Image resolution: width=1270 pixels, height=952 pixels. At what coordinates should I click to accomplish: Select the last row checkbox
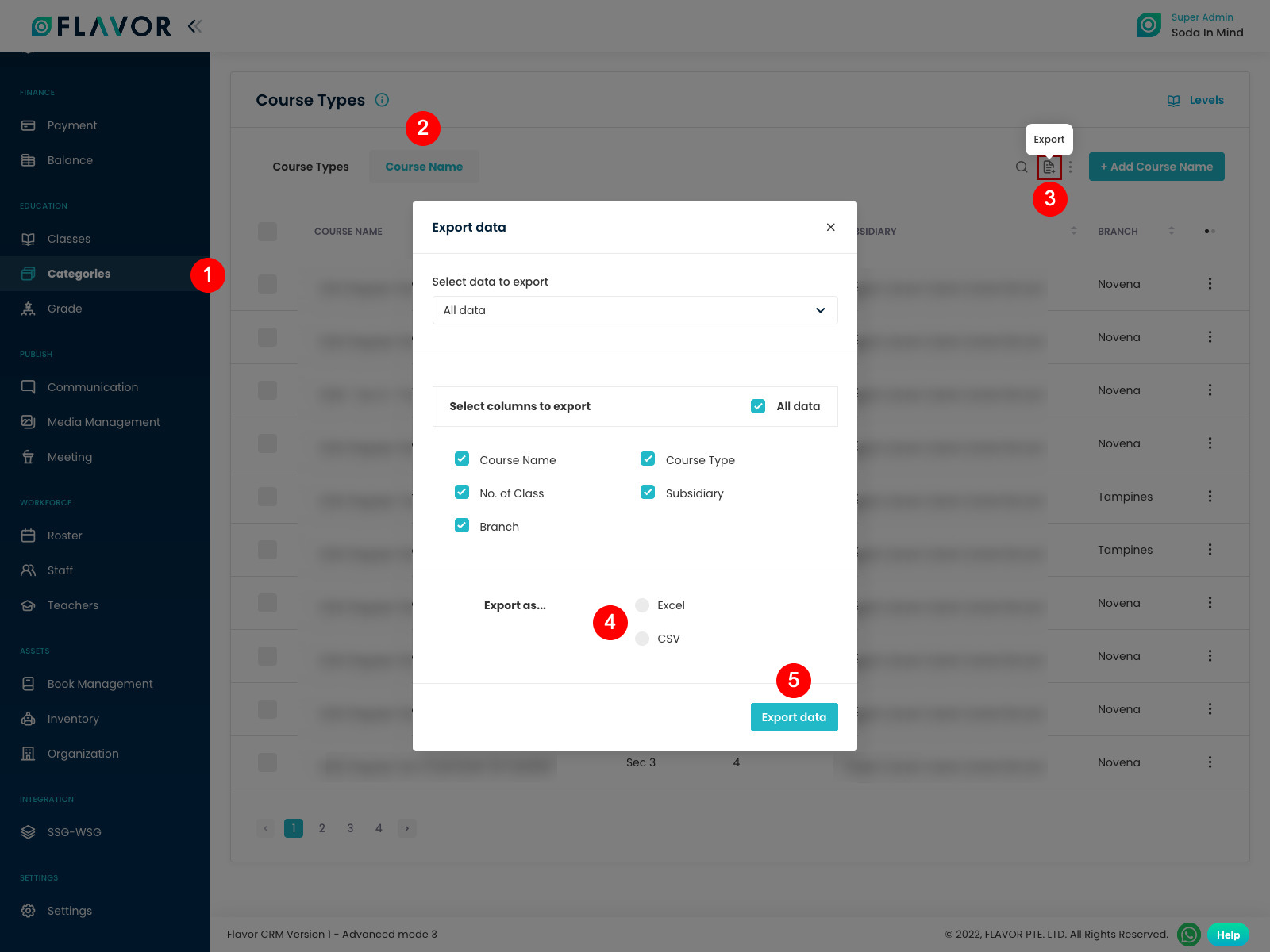(x=267, y=762)
